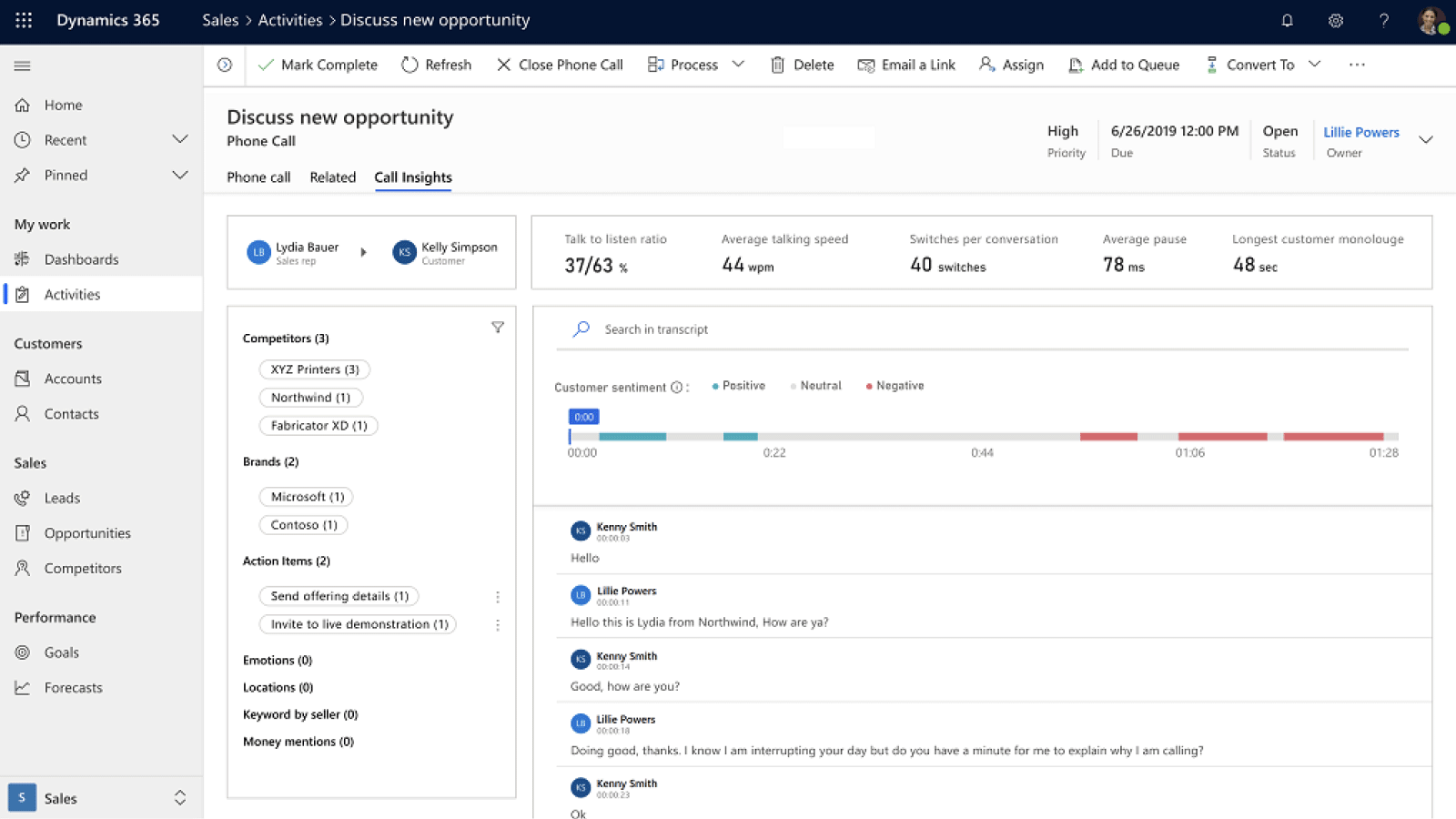
Task: Click the sentiment timeline near the 0:22 mark
Action: click(x=773, y=436)
